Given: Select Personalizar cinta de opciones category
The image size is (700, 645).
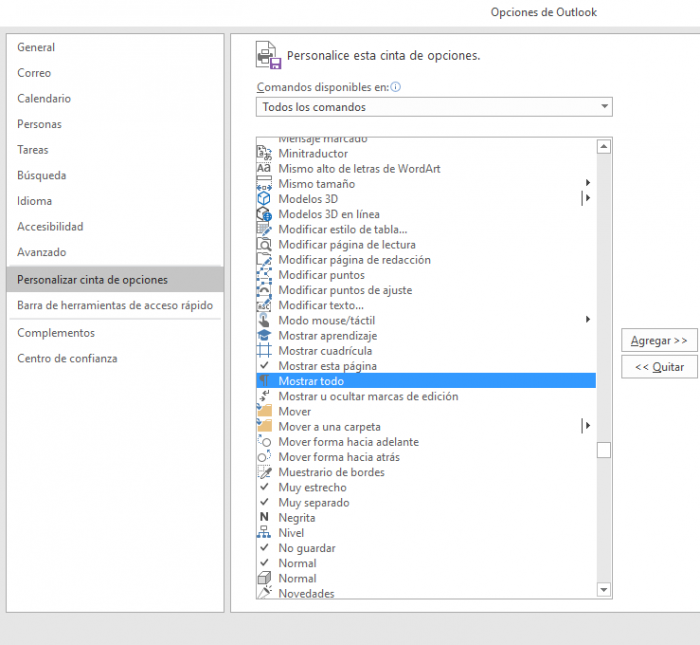Looking at the screenshot, I should 115,280.
